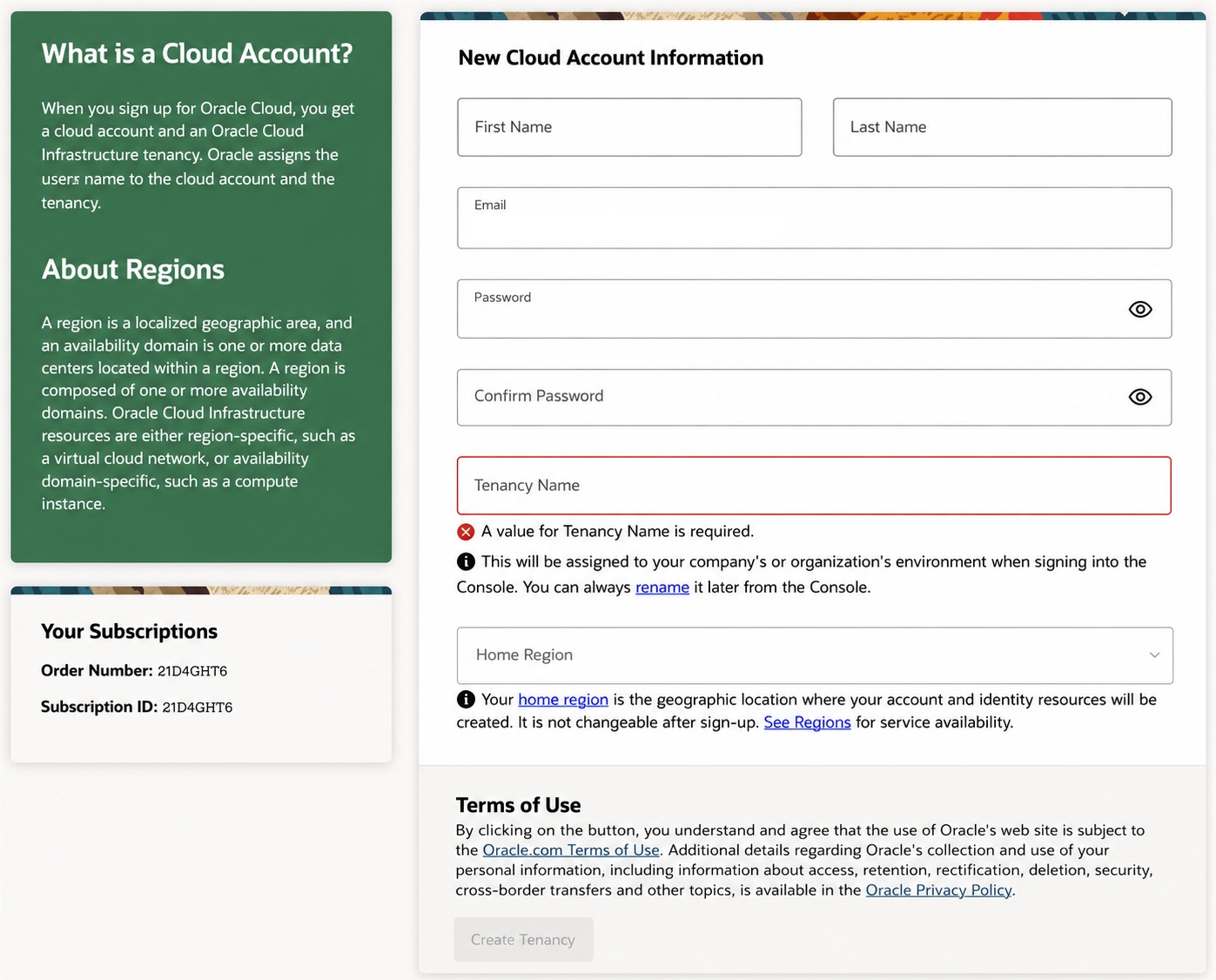Click the Create Tenancy button
The image size is (1216, 980).
(523, 940)
